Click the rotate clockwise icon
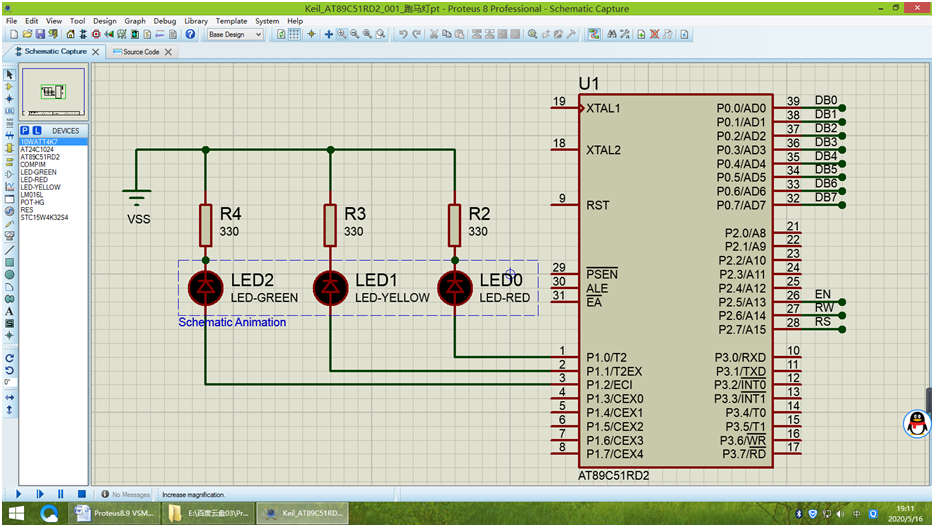This screenshot has height=527, width=934. pos(10,358)
